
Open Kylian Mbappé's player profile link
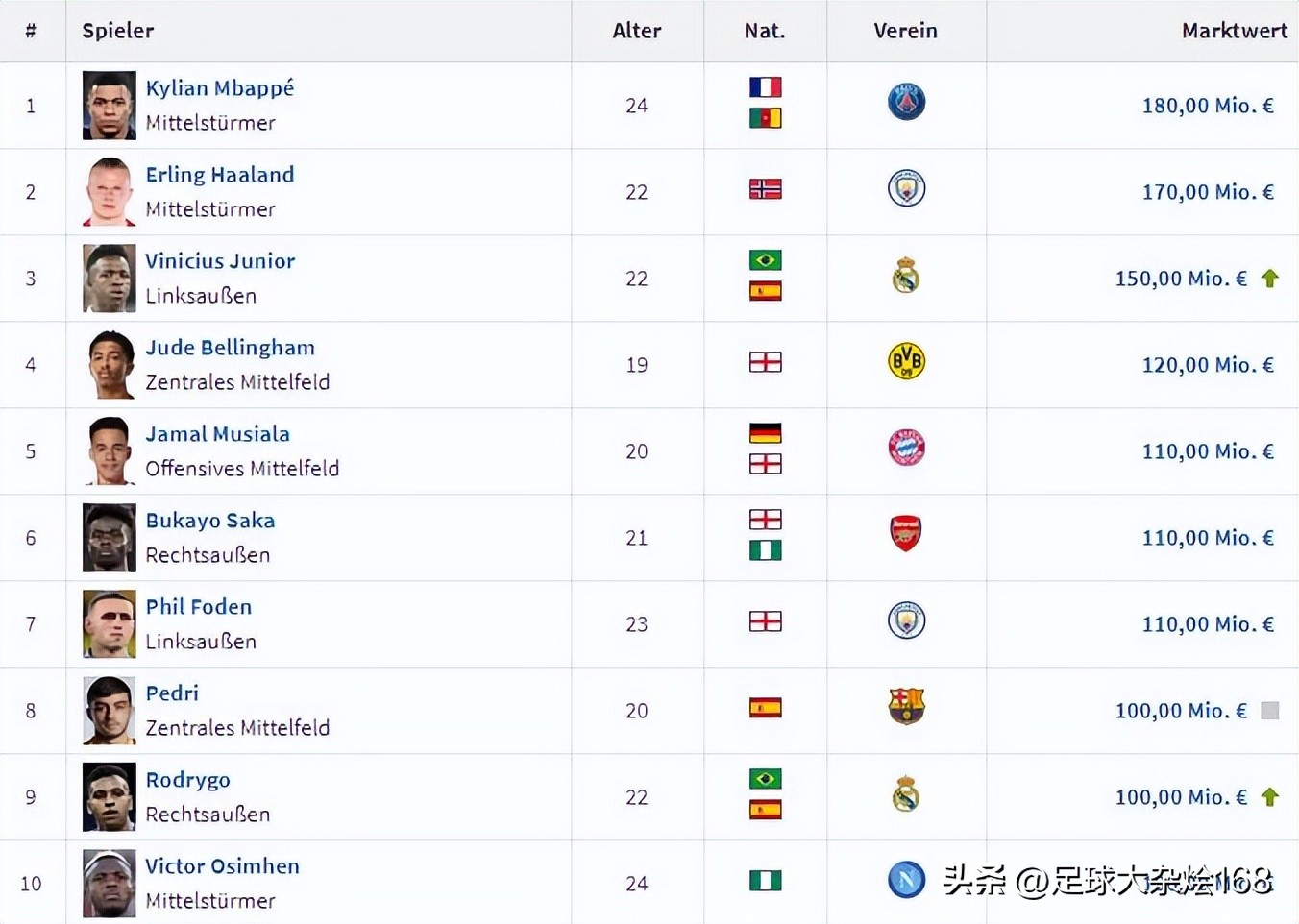[x=220, y=88]
